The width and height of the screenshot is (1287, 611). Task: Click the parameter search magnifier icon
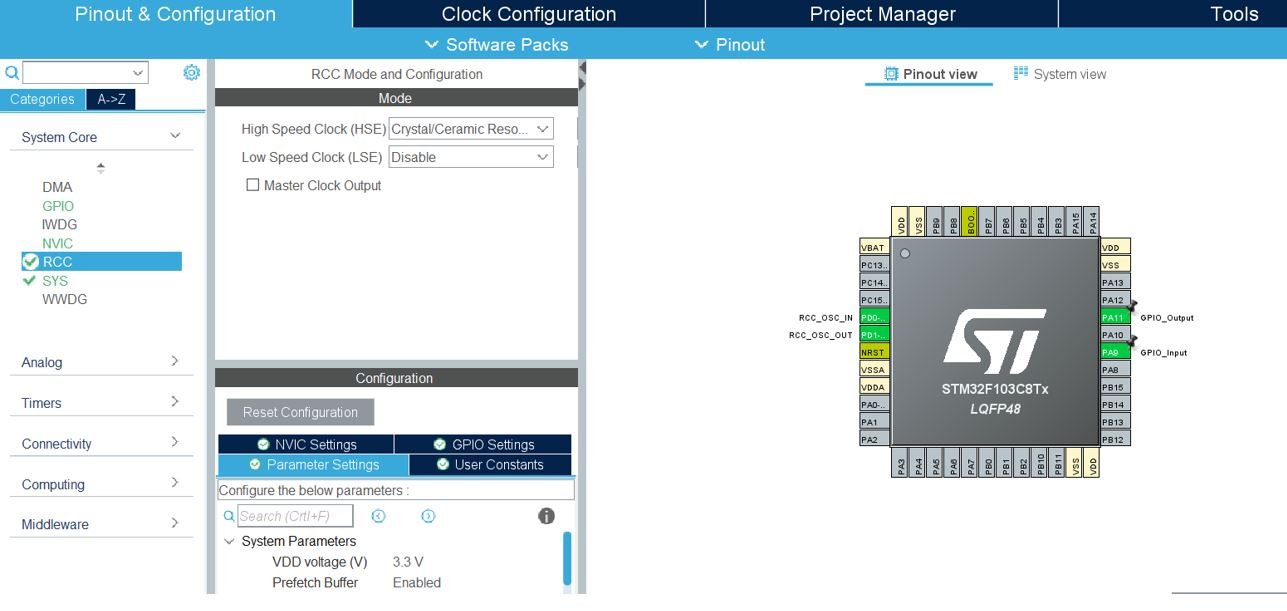click(229, 516)
